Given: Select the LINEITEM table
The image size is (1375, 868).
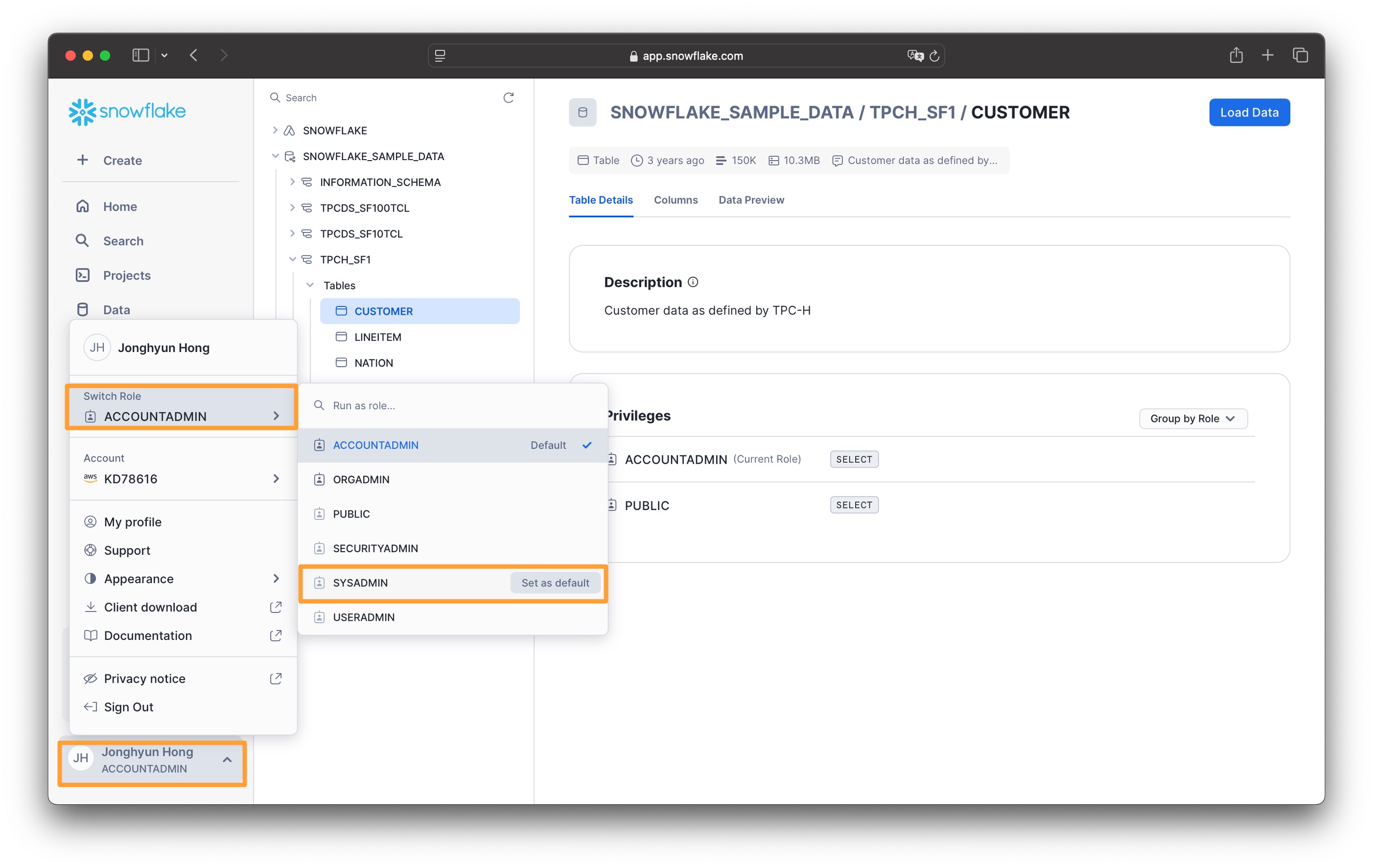Looking at the screenshot, I should coord(377,337).
